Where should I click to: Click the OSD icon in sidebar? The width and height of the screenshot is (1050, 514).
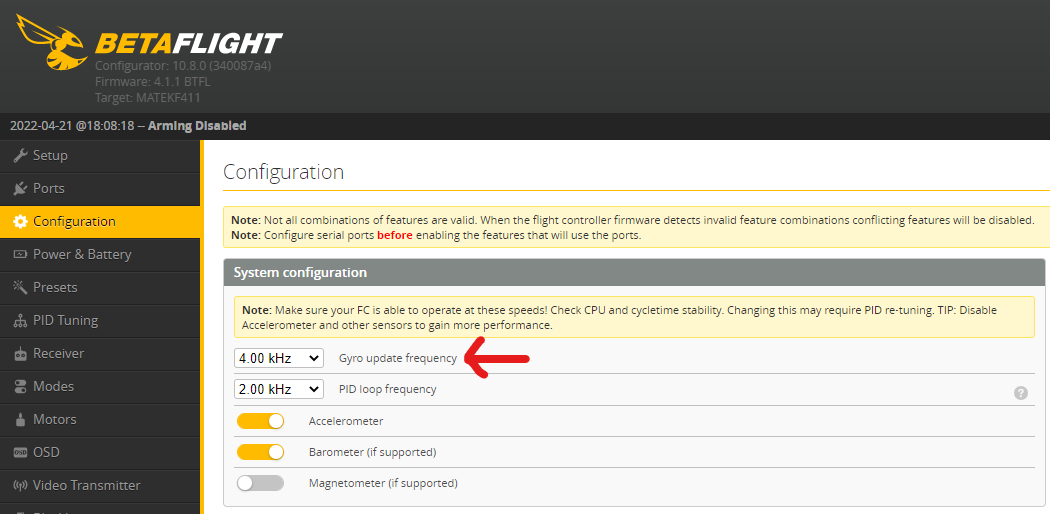21,452
